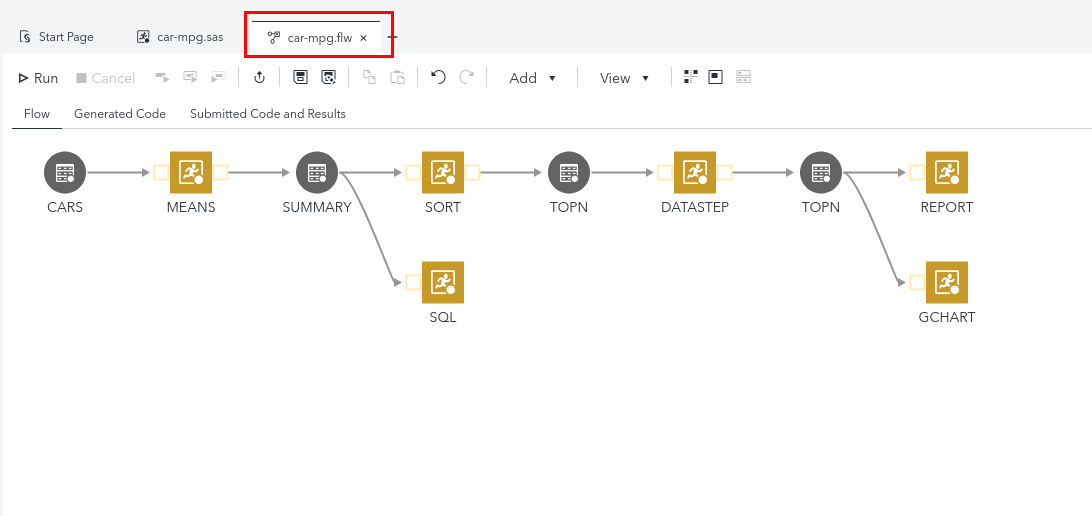Select the CARS table node

[x=65, y=173]
